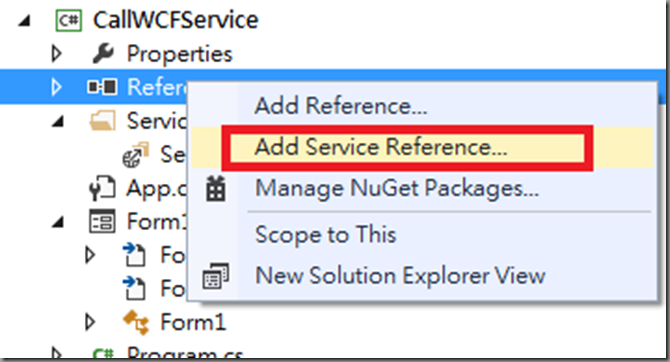Select the CallWCFService project name
670x362 pixels.
176,20
